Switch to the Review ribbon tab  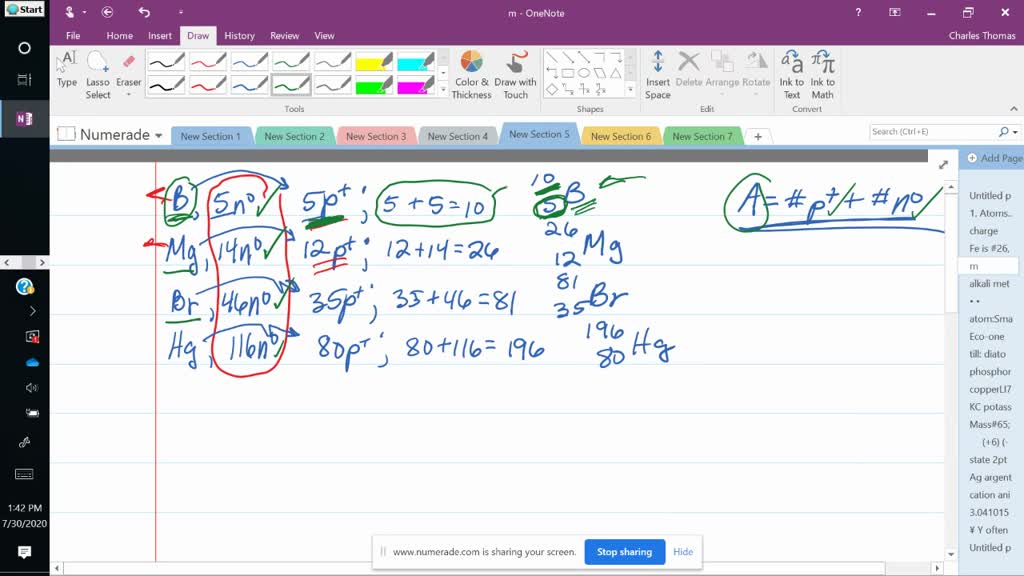point(284,35)
